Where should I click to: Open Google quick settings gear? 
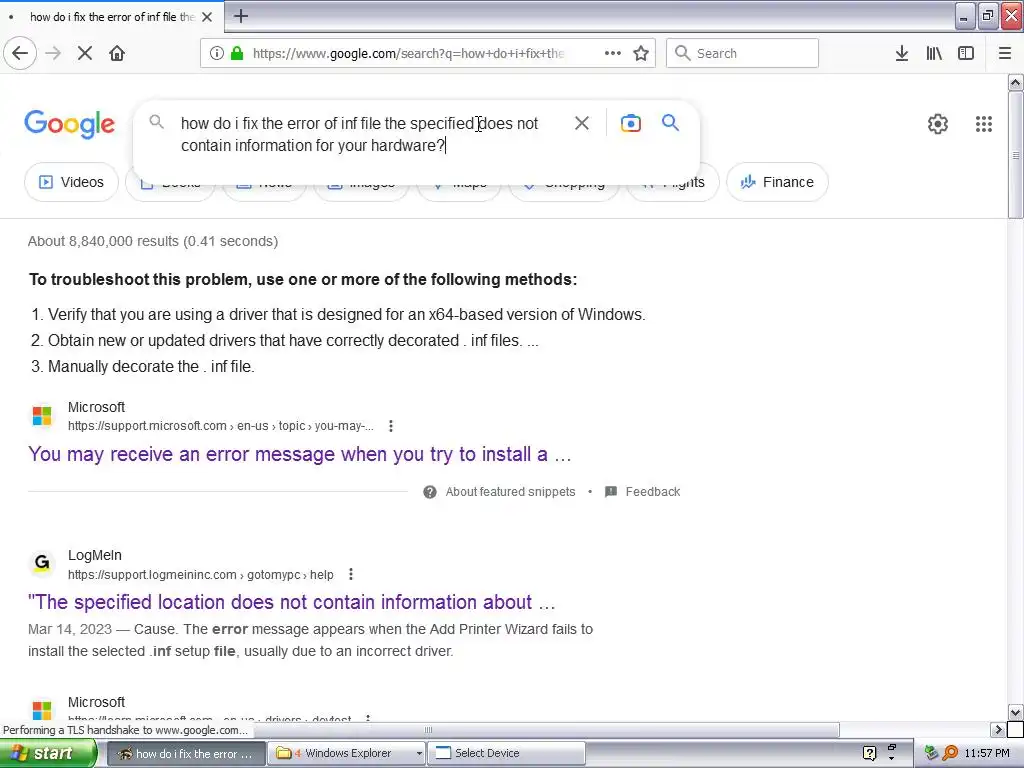coord(938,124)
